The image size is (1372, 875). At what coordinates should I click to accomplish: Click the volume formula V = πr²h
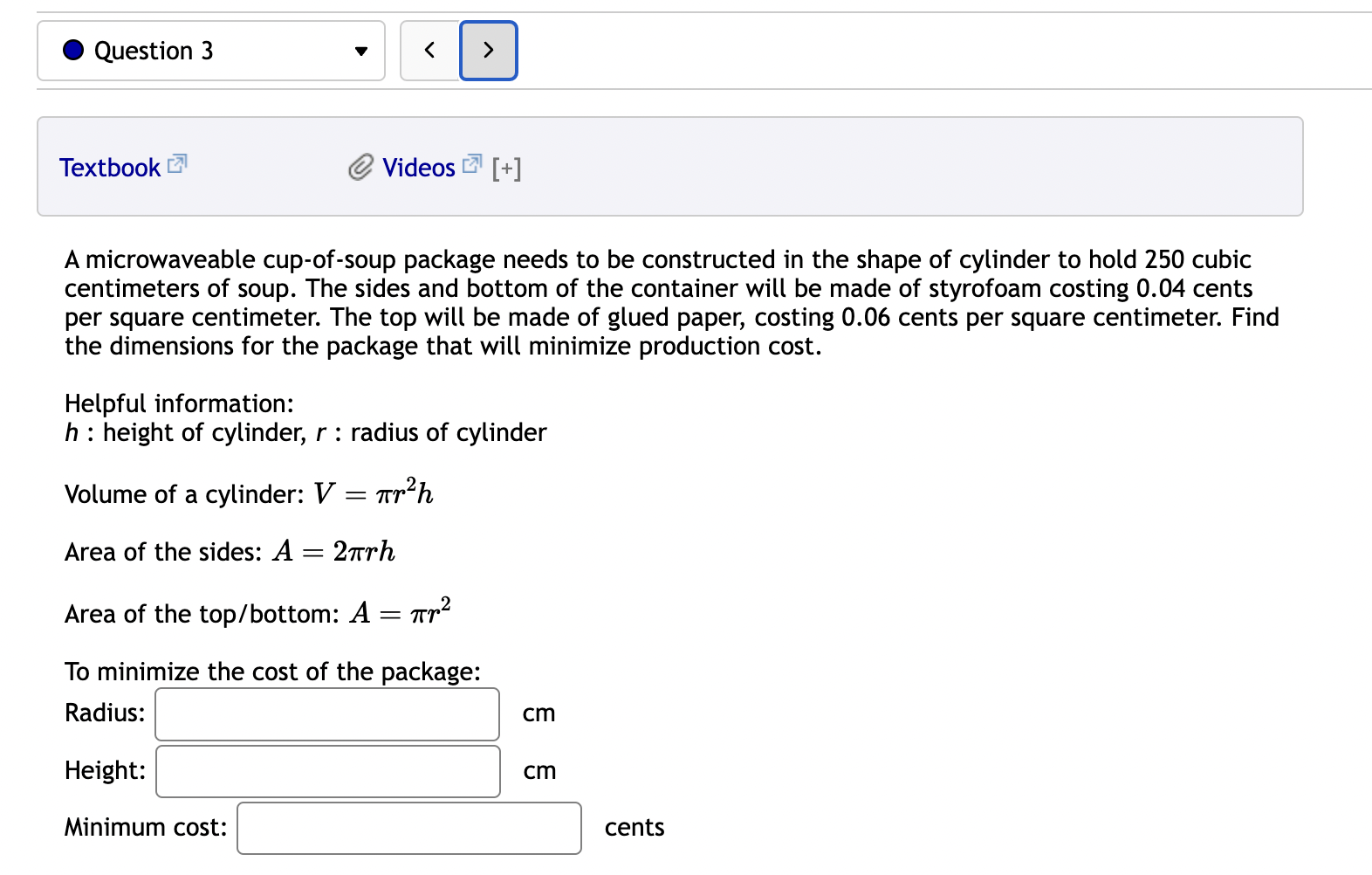click(x=374, y=493)
